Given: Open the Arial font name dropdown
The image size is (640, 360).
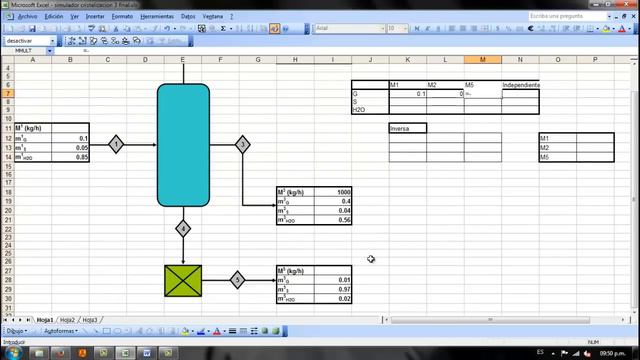Looking at the screenshot, I should [x=382, y=29].
